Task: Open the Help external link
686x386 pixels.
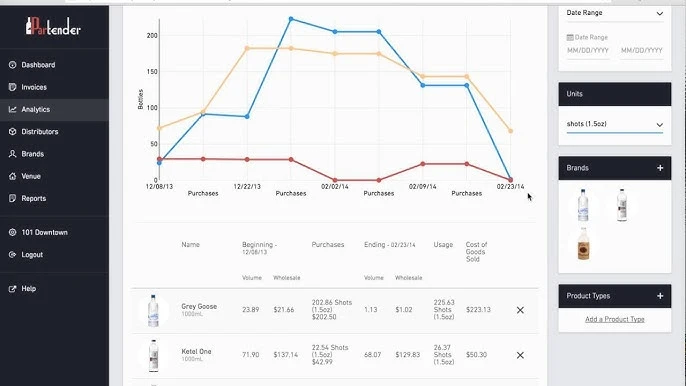Action: (x=54, y=289)
